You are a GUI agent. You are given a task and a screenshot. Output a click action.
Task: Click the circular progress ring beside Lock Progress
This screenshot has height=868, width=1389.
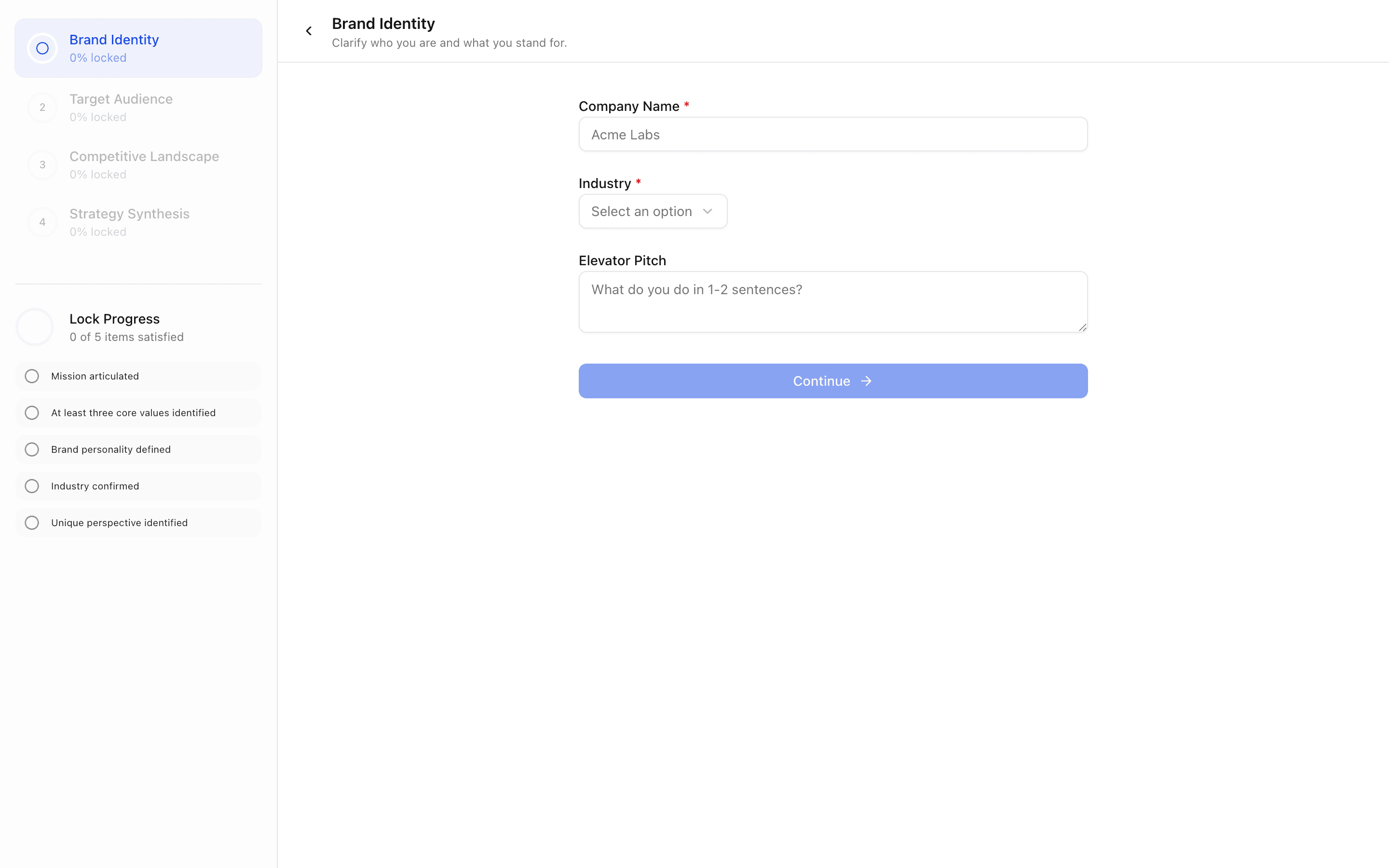[x=34, y=326]
